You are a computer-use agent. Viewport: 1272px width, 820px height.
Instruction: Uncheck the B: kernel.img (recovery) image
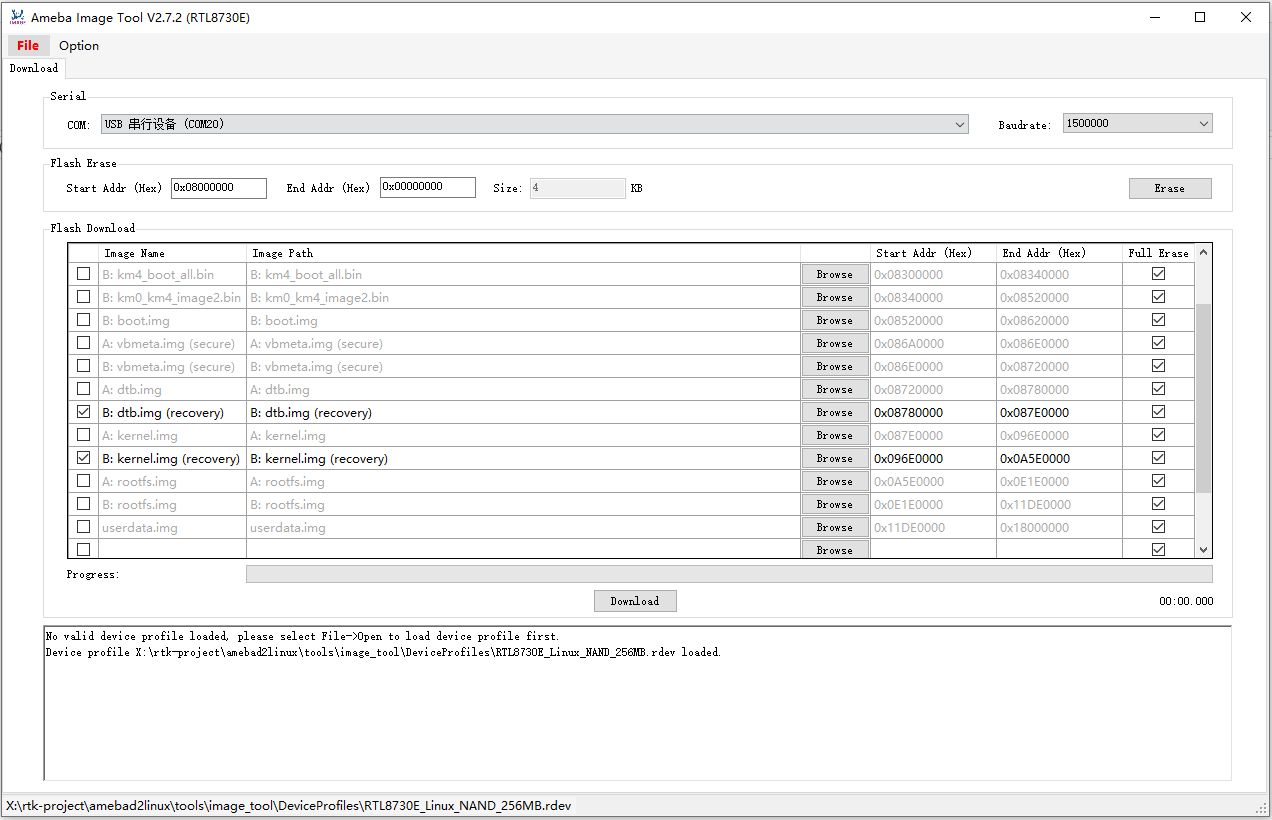[83, 458]
